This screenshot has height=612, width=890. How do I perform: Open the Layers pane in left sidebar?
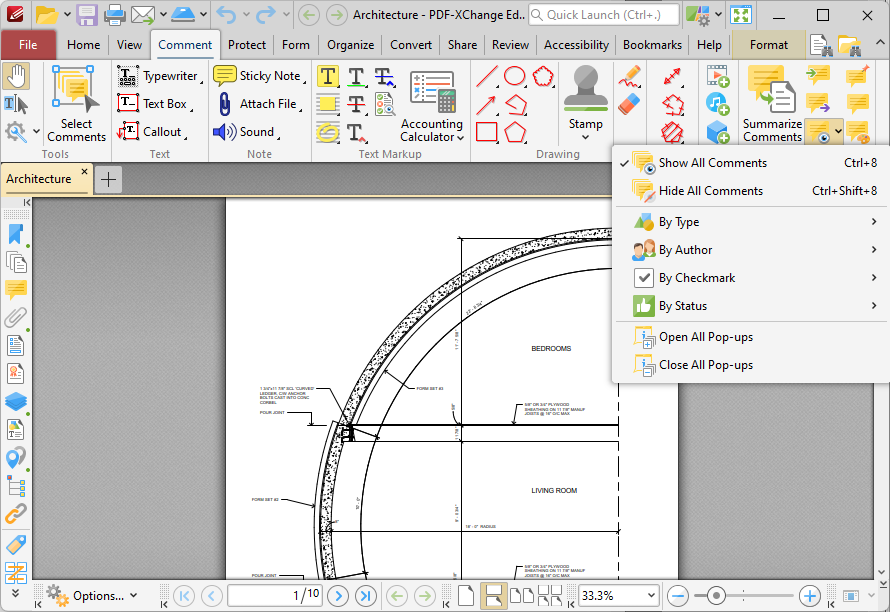coord(16,401)
